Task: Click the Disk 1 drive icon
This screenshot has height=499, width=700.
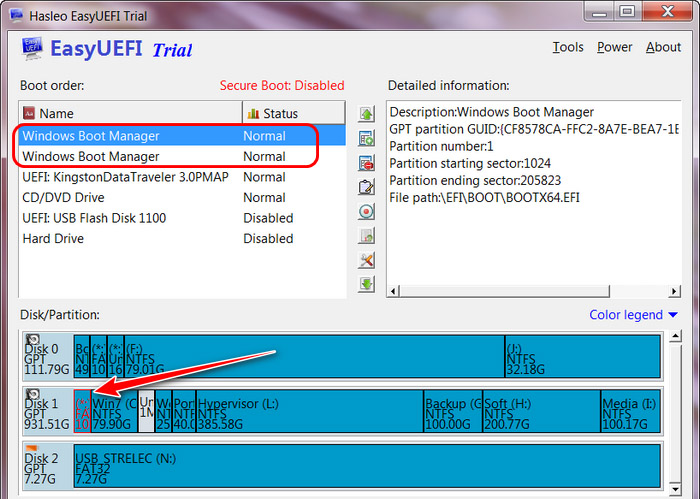Action: point(33,394)
